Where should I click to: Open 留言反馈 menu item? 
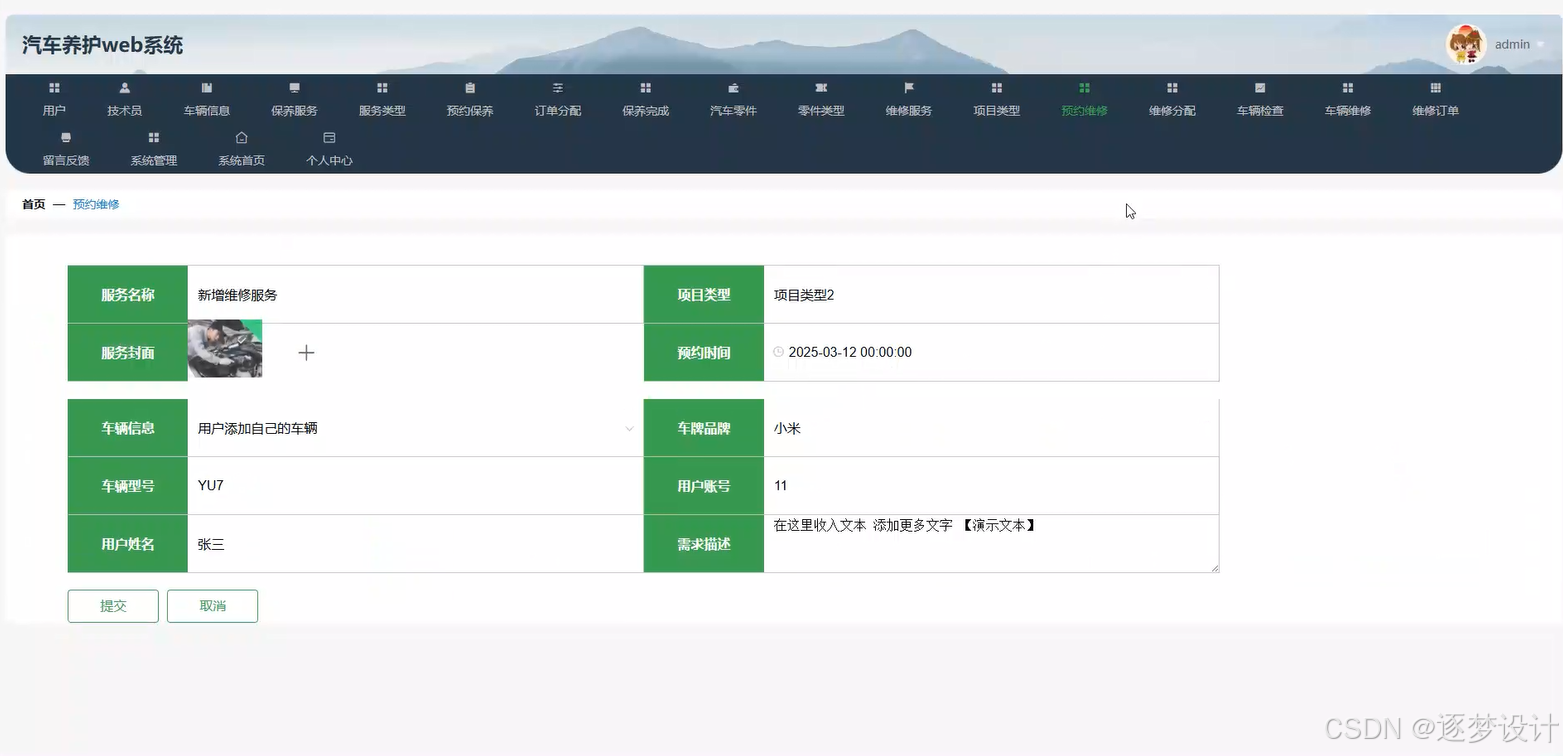pyautogui.click(x=66, y=149)
